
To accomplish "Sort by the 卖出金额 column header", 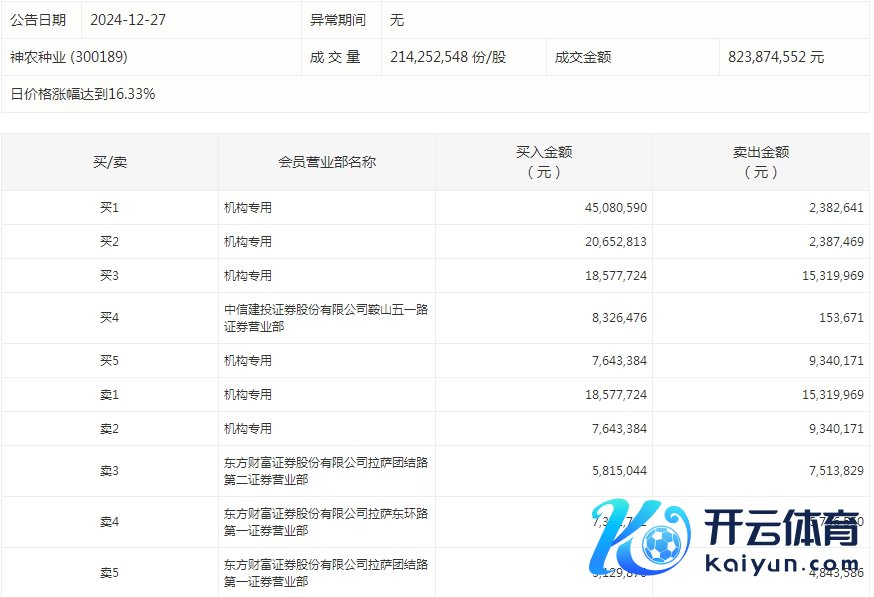I will click(x=761, y=162).
